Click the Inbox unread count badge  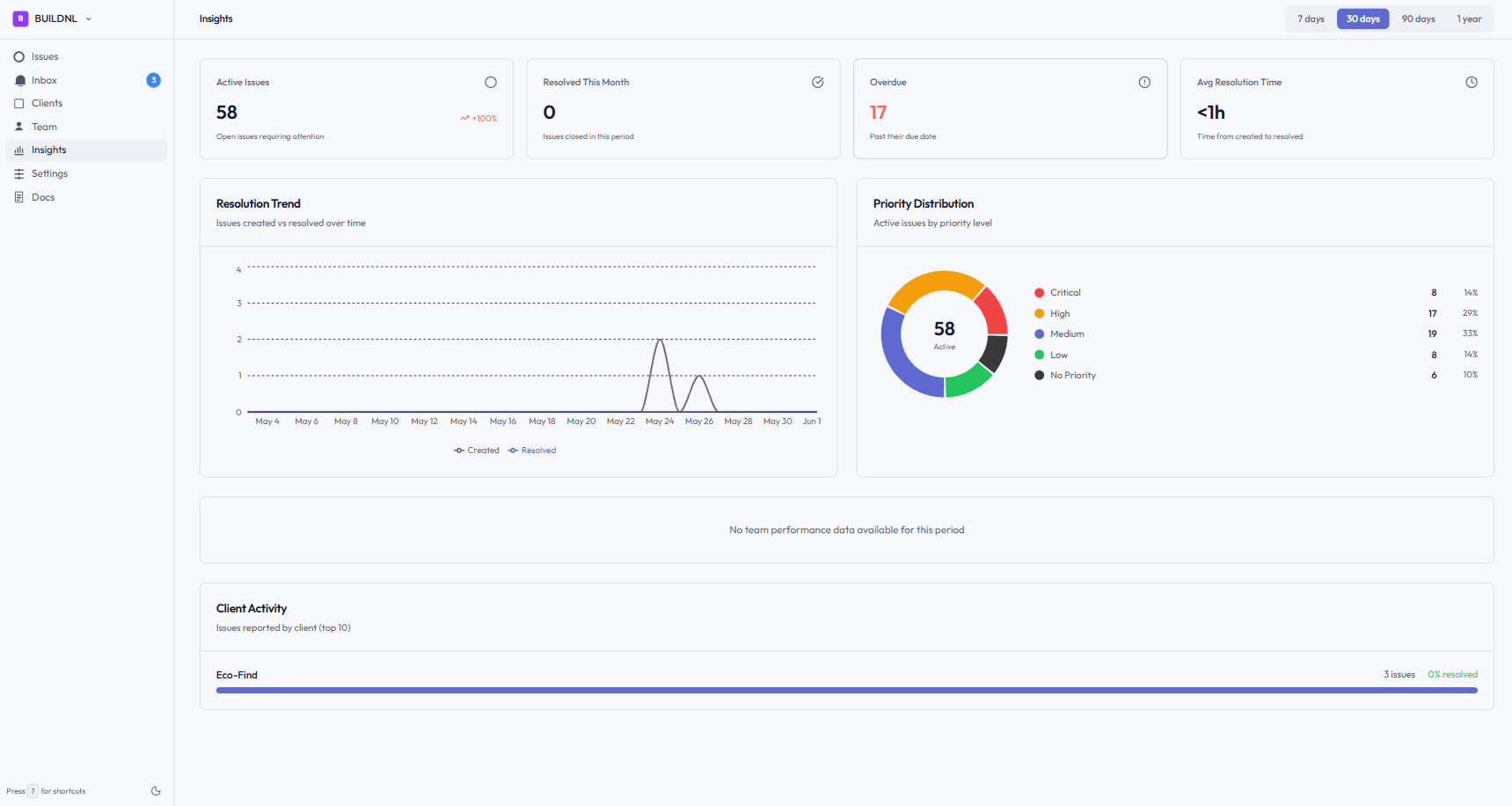[153, 80]
